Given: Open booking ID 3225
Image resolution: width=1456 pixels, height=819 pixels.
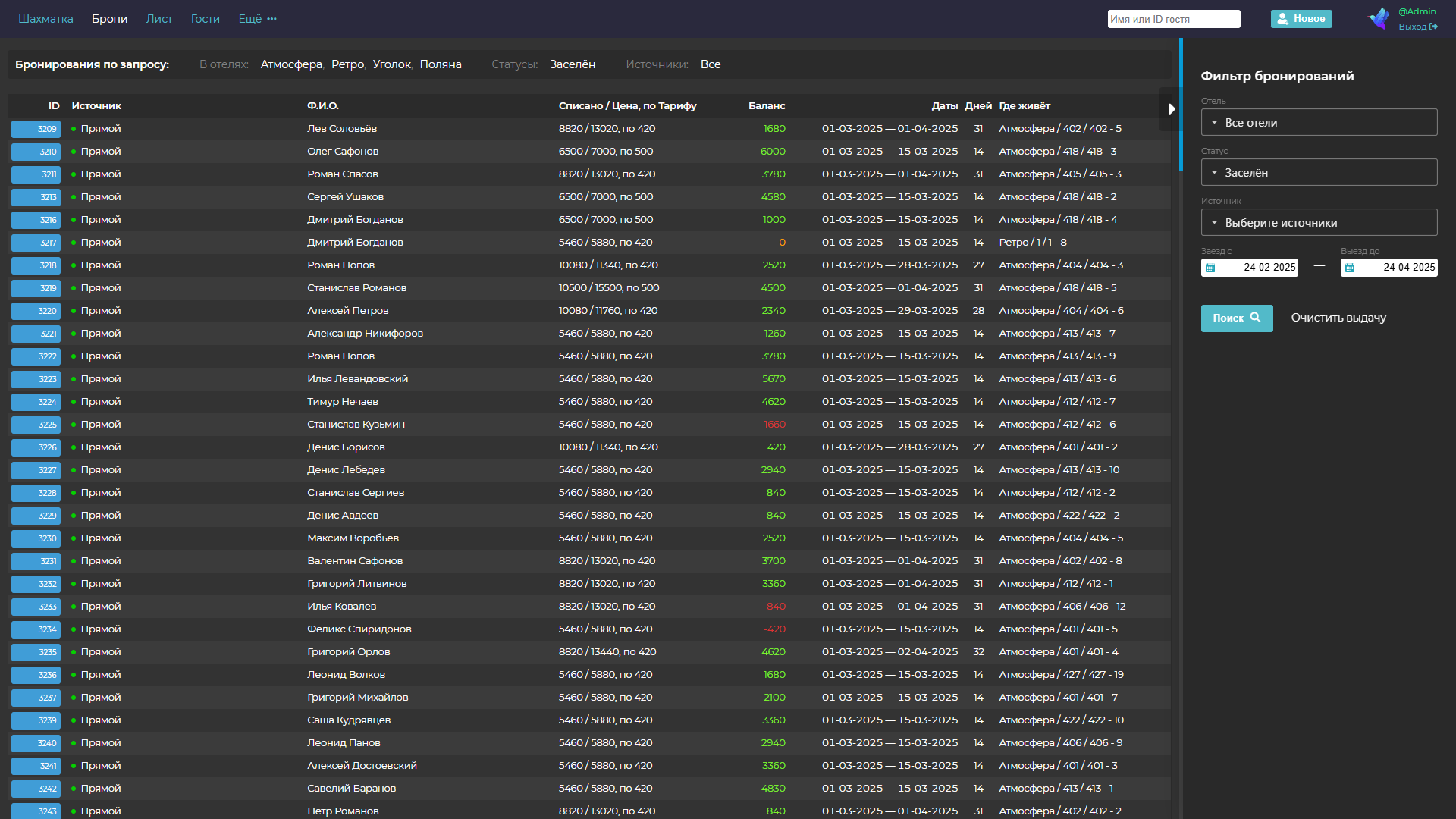Looking at the screenshot, I should 36,425.
